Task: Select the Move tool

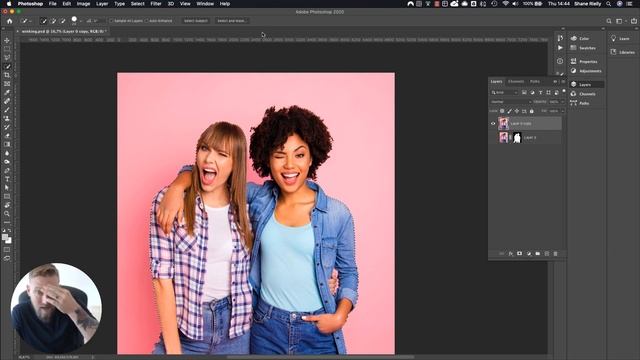Action: point(7,40)
